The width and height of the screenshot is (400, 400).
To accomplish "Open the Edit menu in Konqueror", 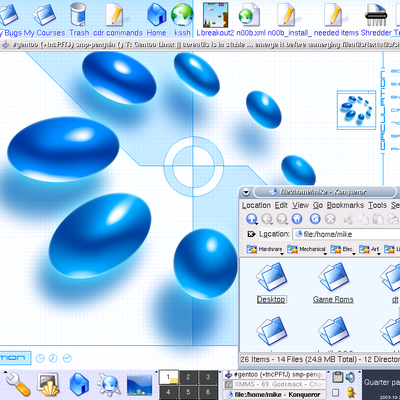I will tap(281, 205).
